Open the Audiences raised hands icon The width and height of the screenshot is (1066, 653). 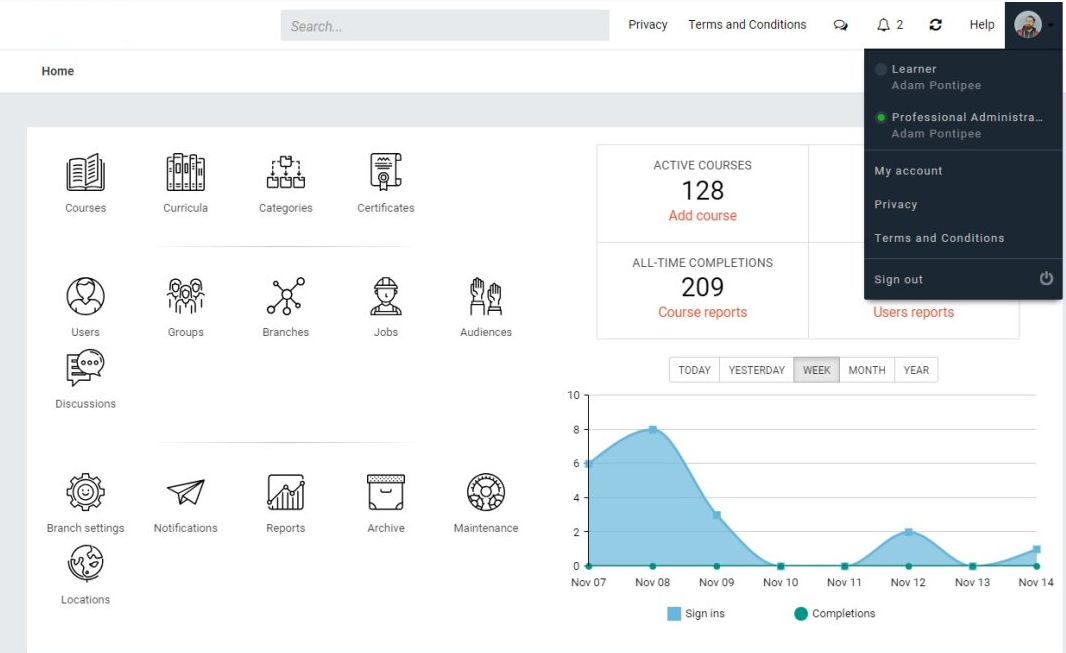[x=485, y=296]
